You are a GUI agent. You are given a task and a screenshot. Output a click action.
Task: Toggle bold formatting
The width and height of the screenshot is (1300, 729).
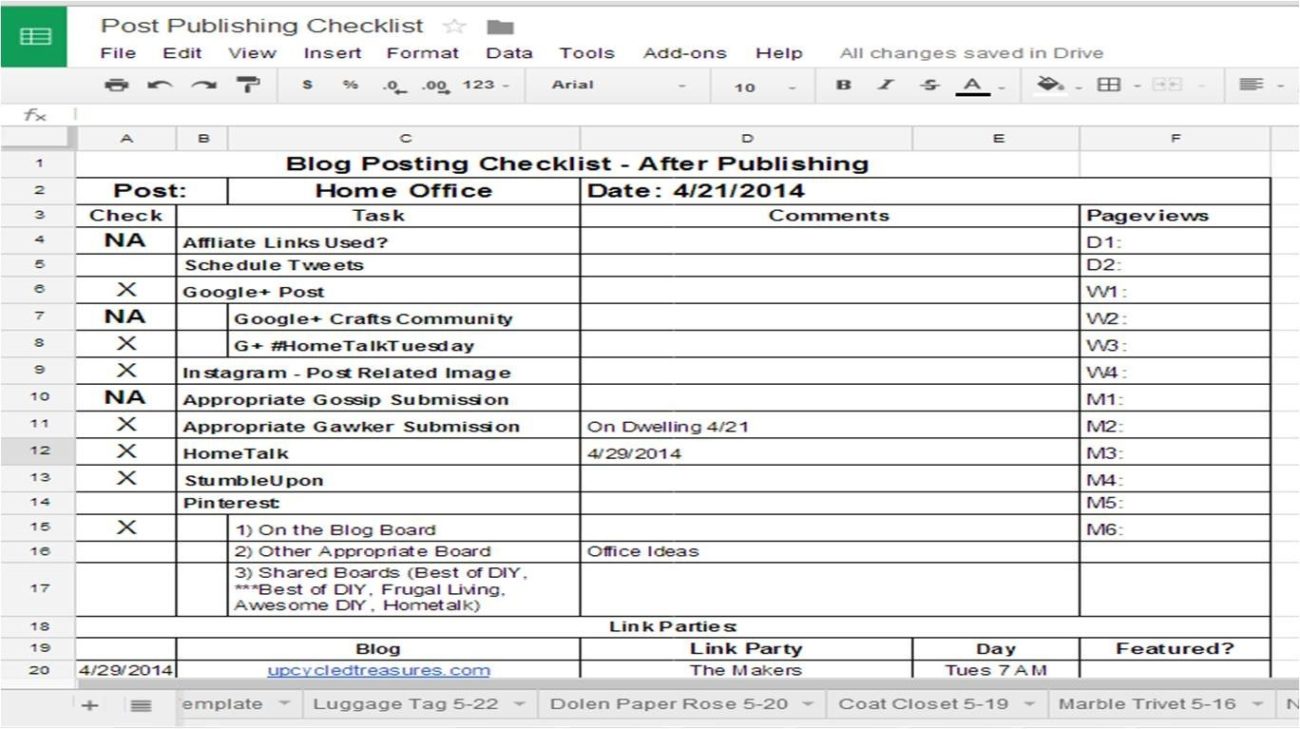coord(843,86)
